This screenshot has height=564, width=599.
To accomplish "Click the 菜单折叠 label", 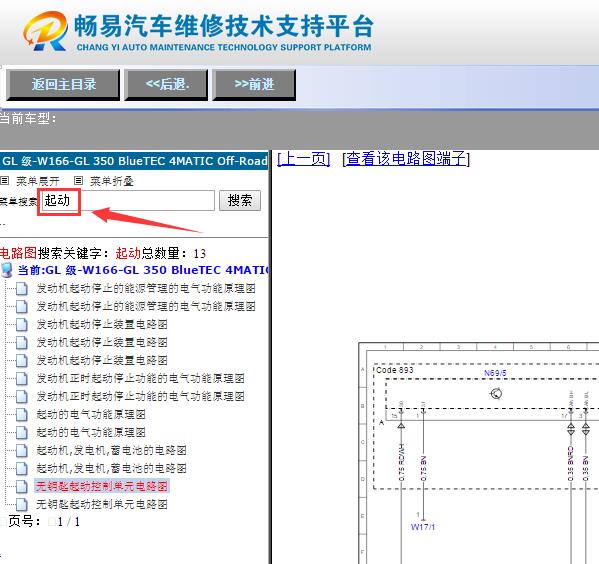I will 112,181.
